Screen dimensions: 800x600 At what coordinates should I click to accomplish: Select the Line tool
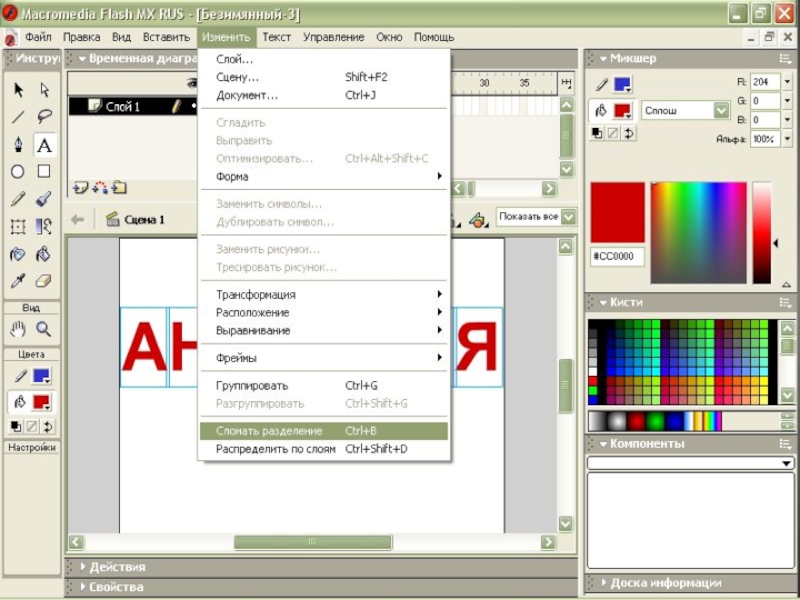(x=18, y=117)
